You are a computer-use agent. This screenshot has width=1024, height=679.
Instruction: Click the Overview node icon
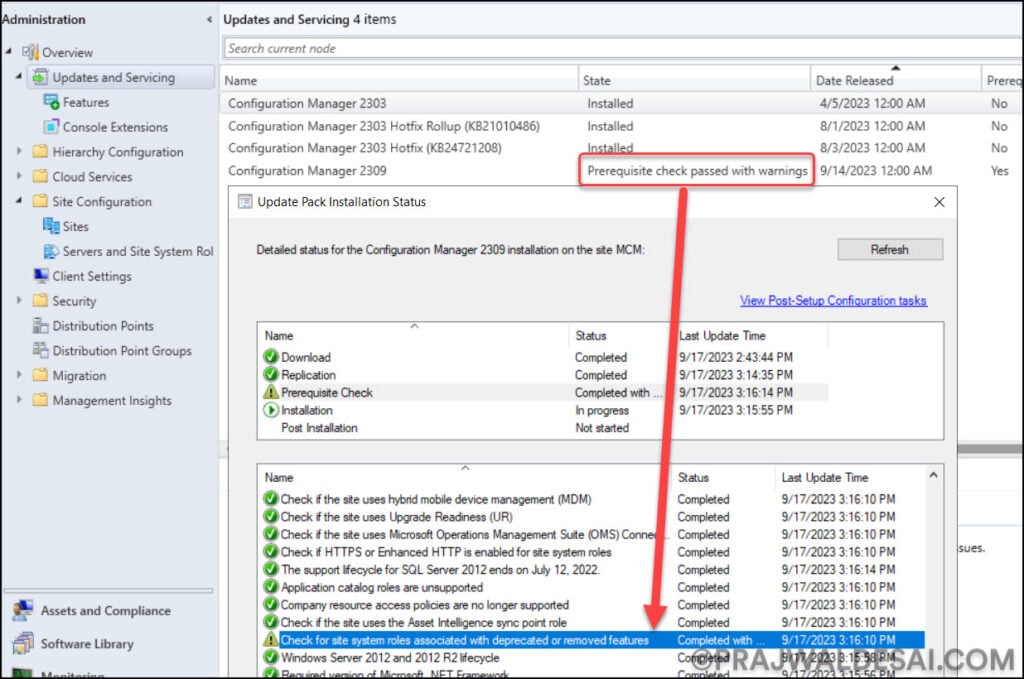click(x=30, y=52)
